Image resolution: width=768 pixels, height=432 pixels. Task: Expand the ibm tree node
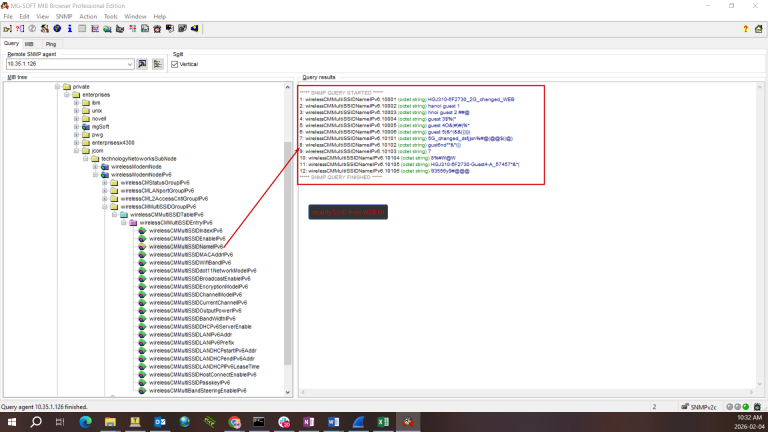point(76,103)
